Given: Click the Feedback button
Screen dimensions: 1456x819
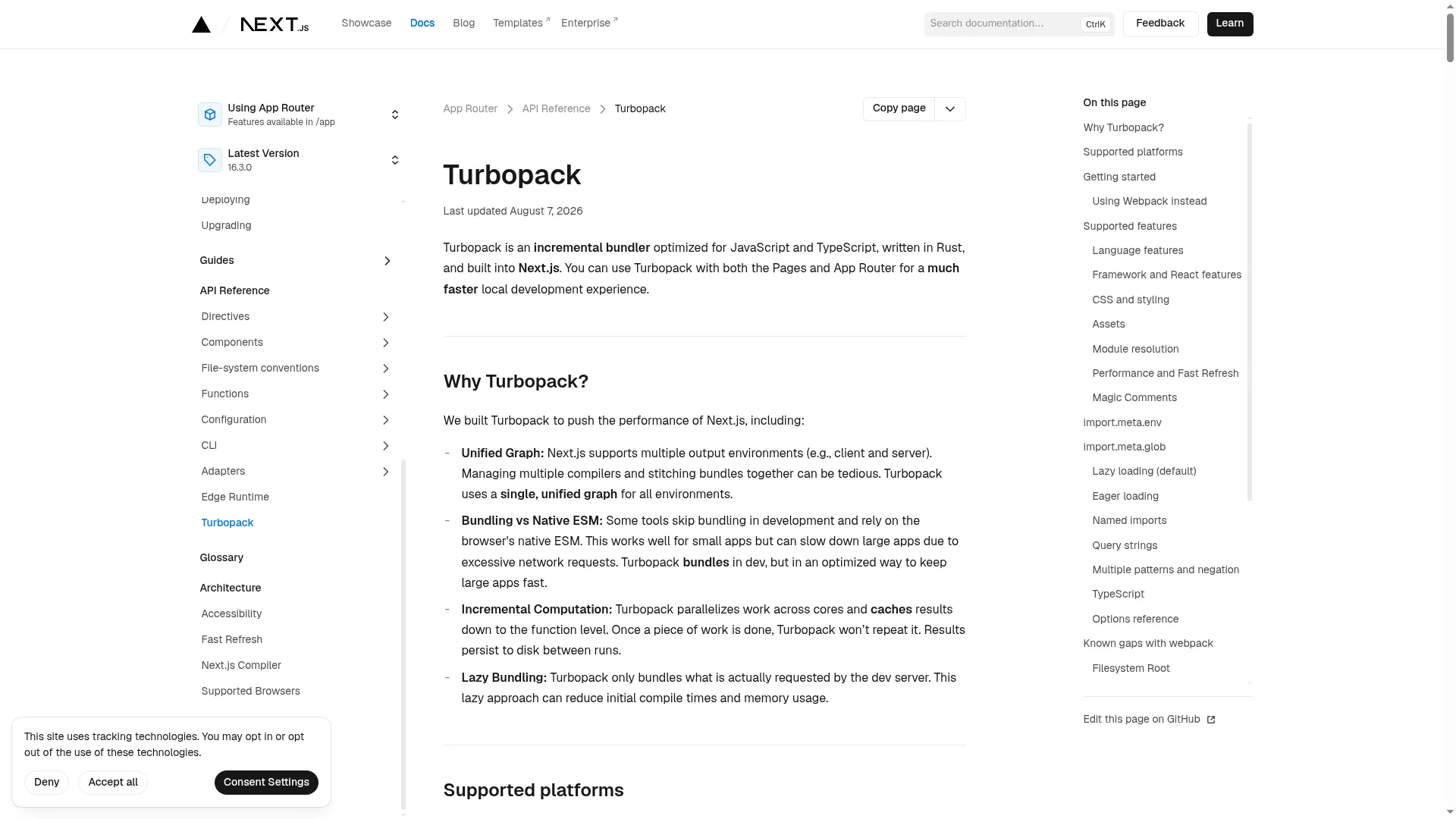Looking at the screenshot, I should point(1160,24).
